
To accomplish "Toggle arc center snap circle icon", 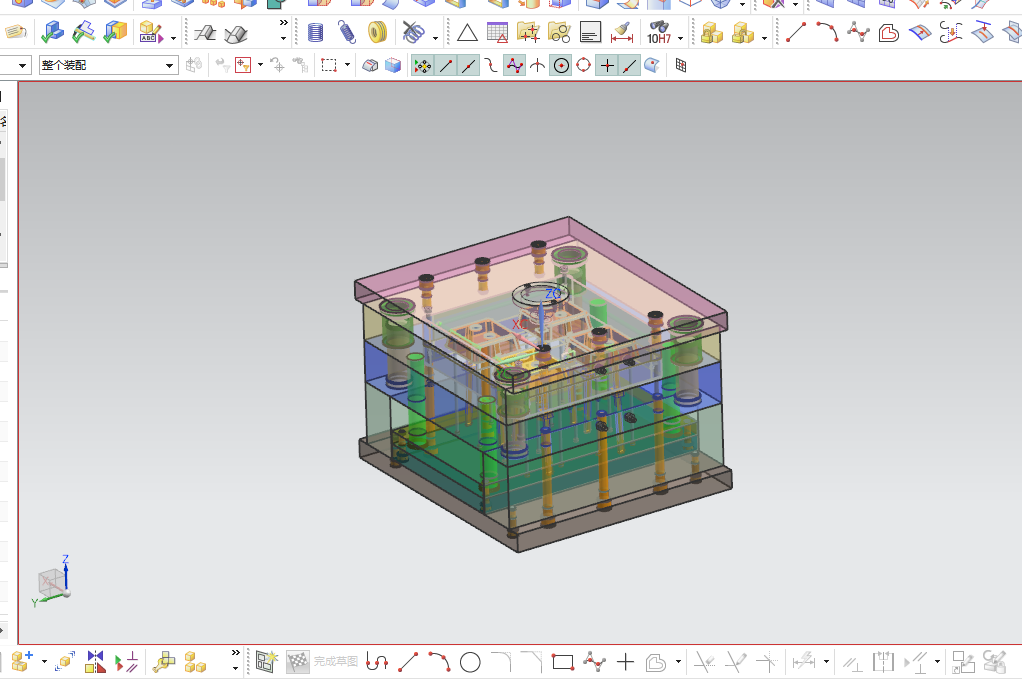I will [x=561, y=65].
